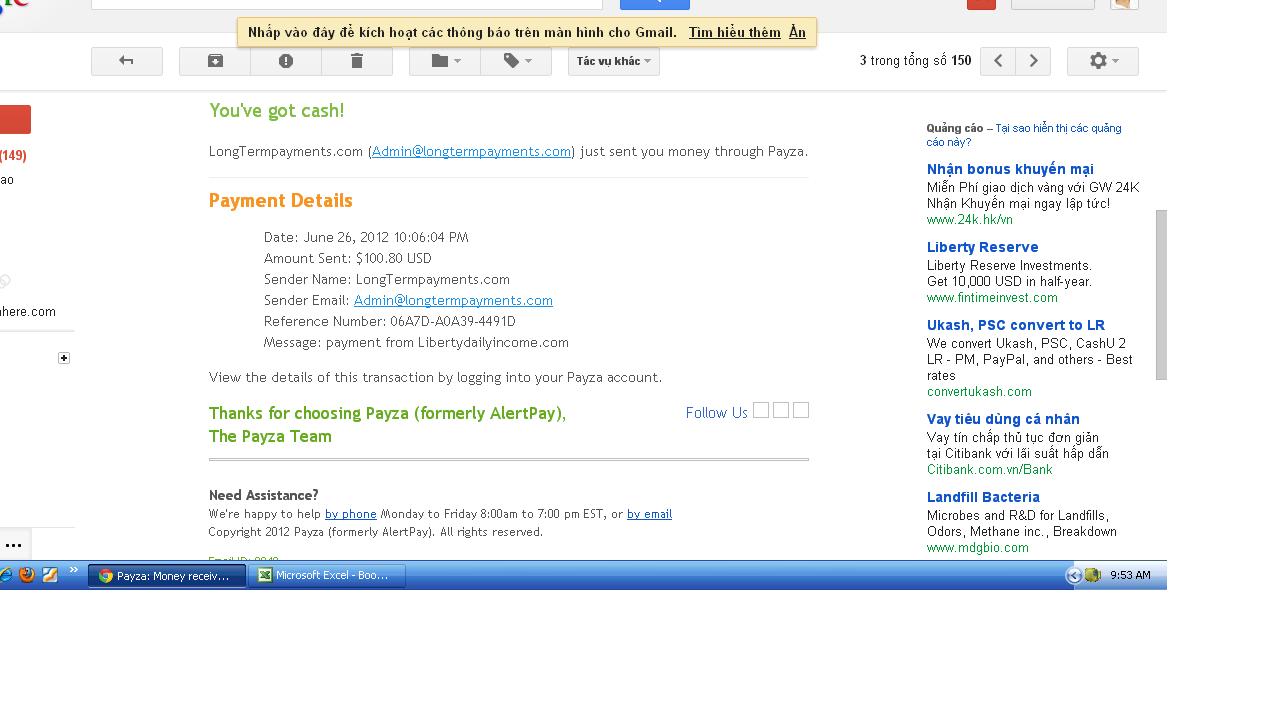Open the Move to folder dropdown

tap(445, 61)
